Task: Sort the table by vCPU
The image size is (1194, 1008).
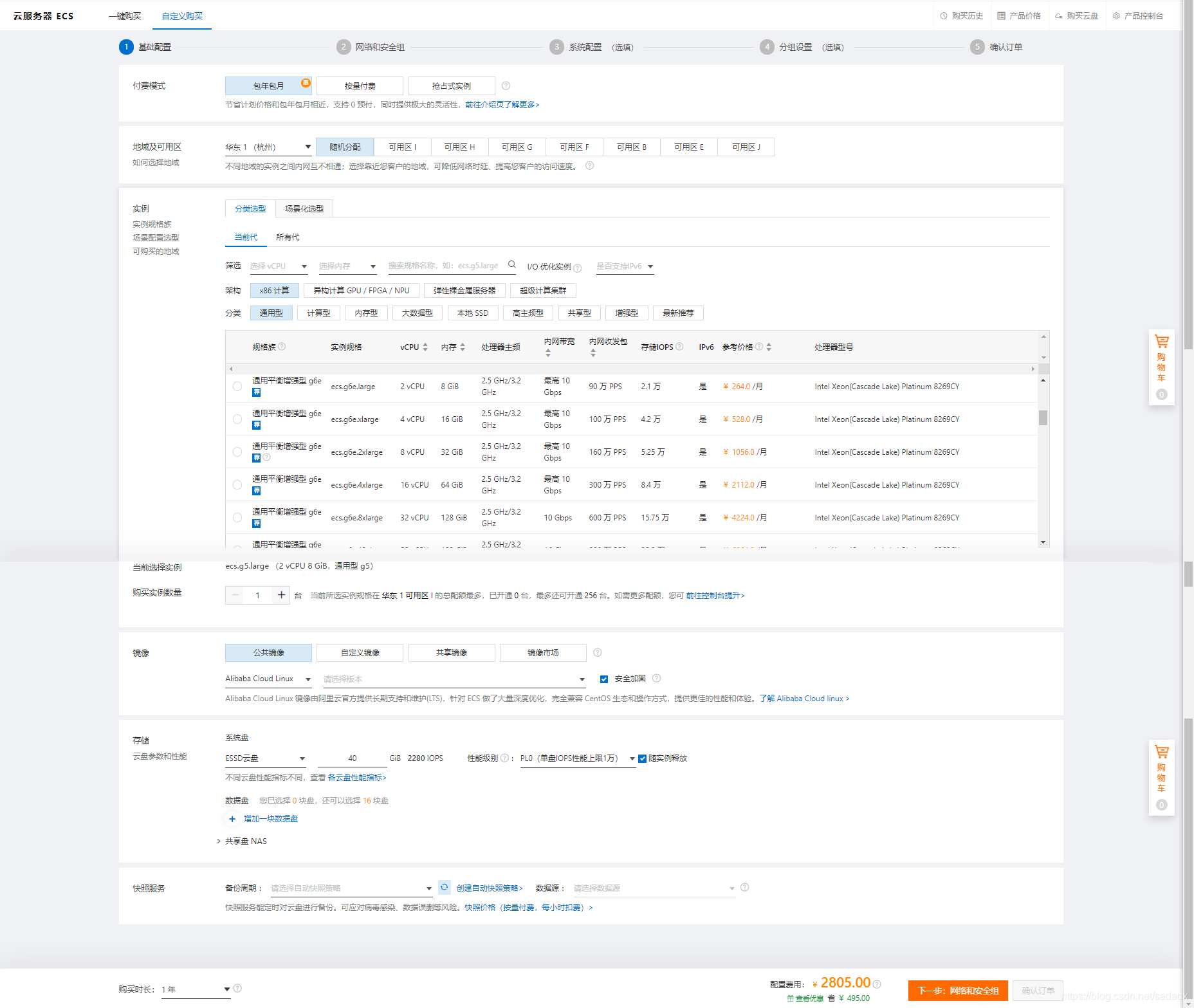Action: (x=425, y=347)
